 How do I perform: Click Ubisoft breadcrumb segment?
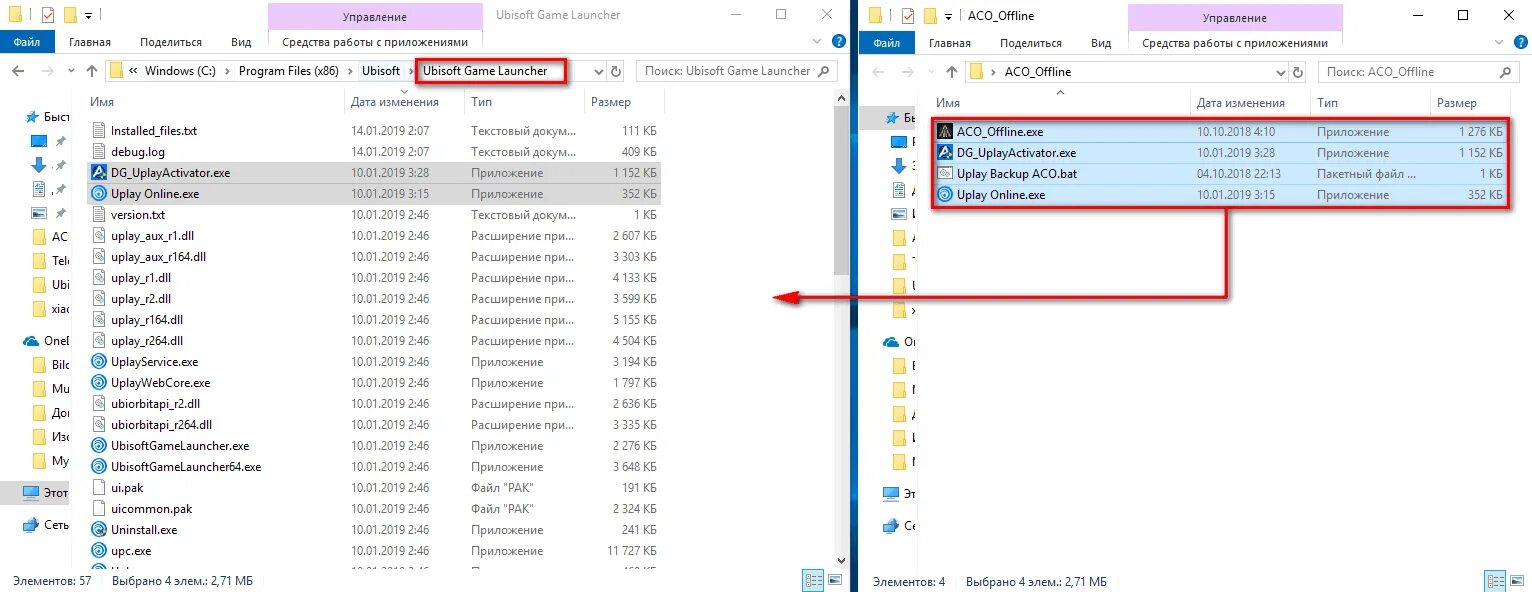[x=381, y=71]
